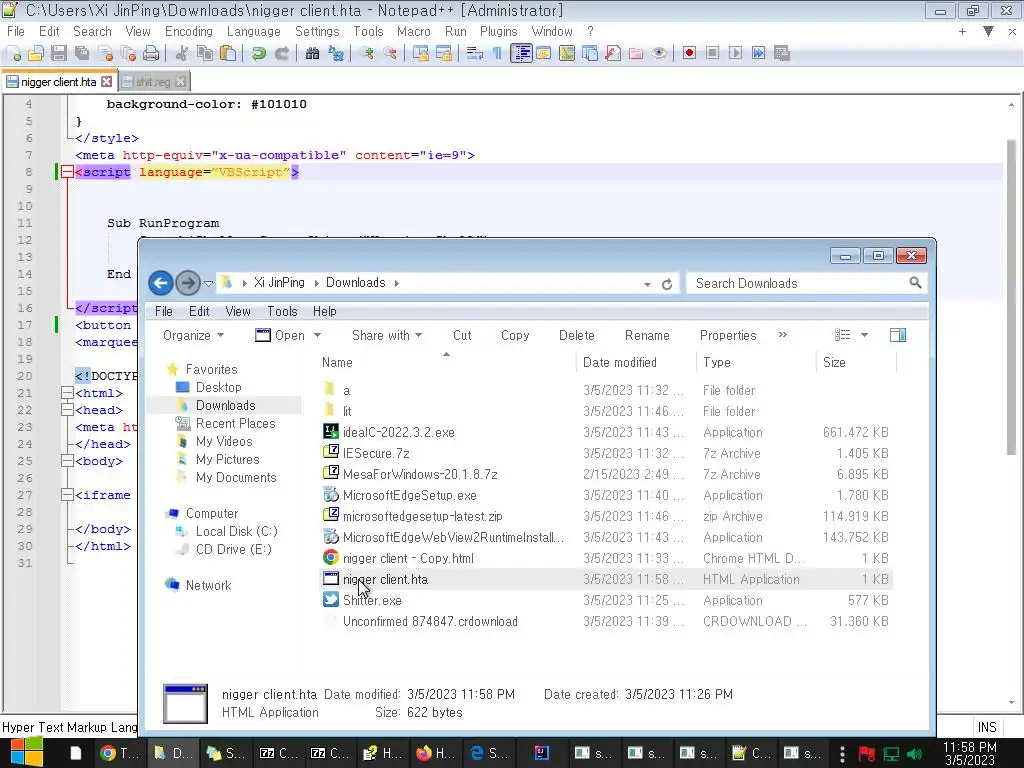
Task: Click the Windows Start button
Action: click(26, 752)
